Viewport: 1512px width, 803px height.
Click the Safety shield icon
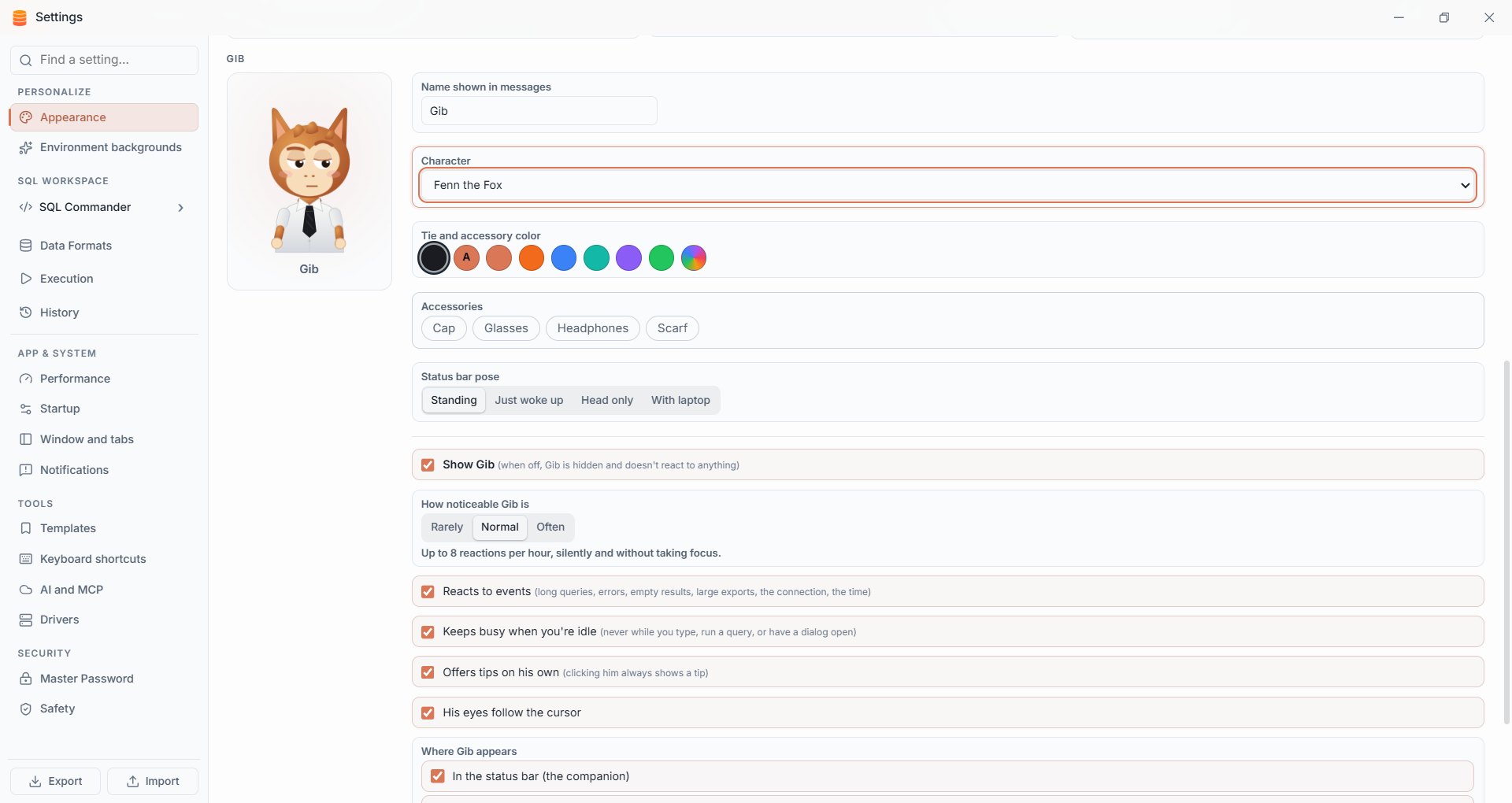tap(26, 709)
